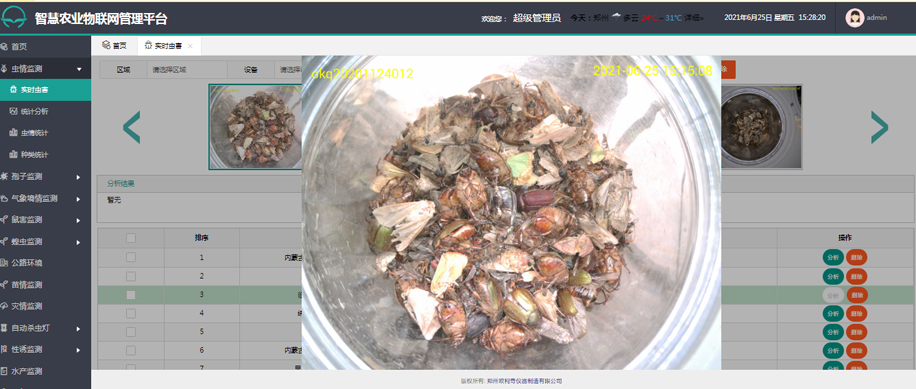Click the platform logo icon
This screenshot has width=916, height=389.
click(x=14, y=18)
